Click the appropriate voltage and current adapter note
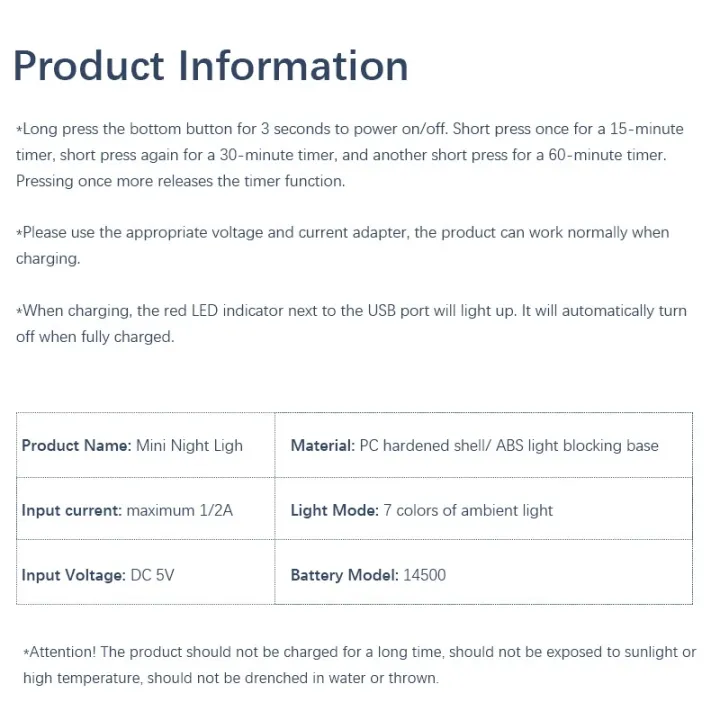Screen dimensions: 720x720 tap(342, 245)
